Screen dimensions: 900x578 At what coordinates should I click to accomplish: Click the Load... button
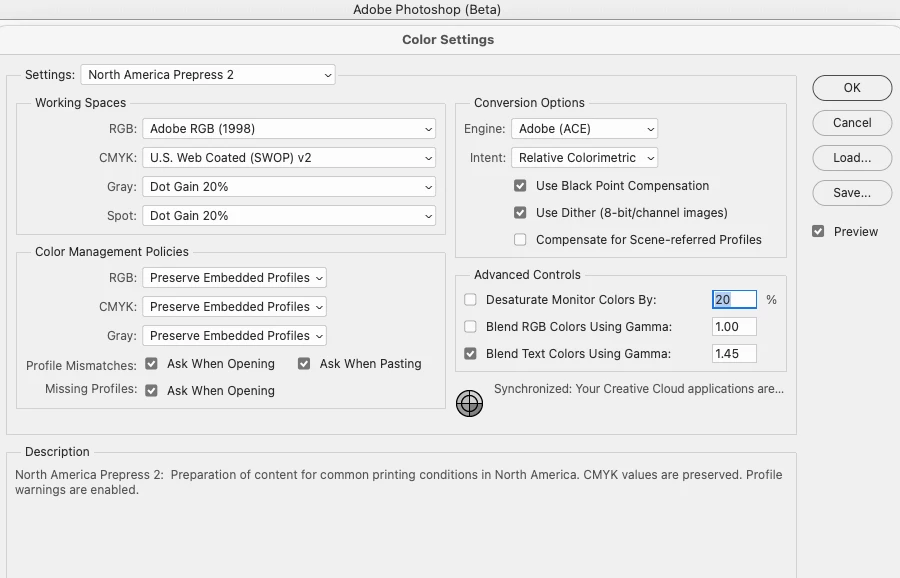[x=852, y=158]
